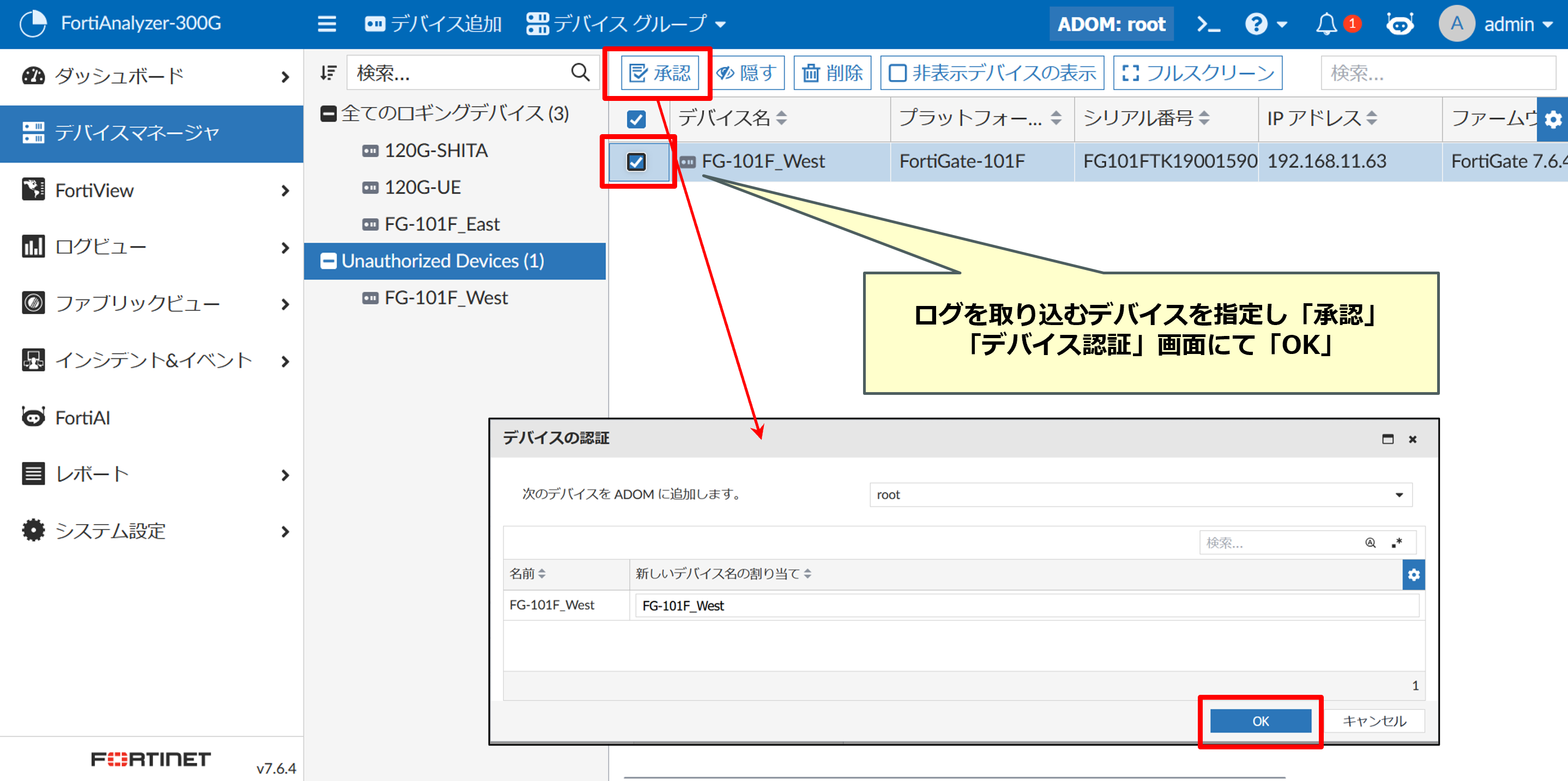Click the hamburger menu toggle icon
The height and width of the screenshot is (781, 1568).
327,25
